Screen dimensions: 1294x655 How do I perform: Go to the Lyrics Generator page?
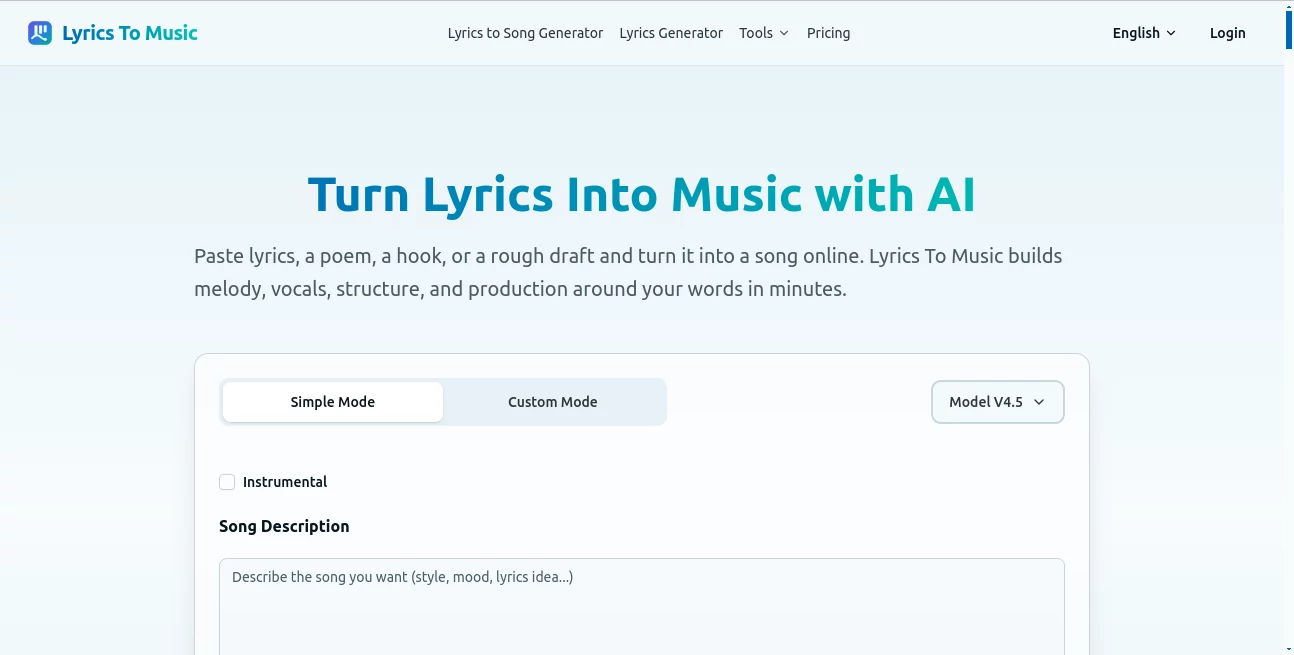click(x=671, y=33)
